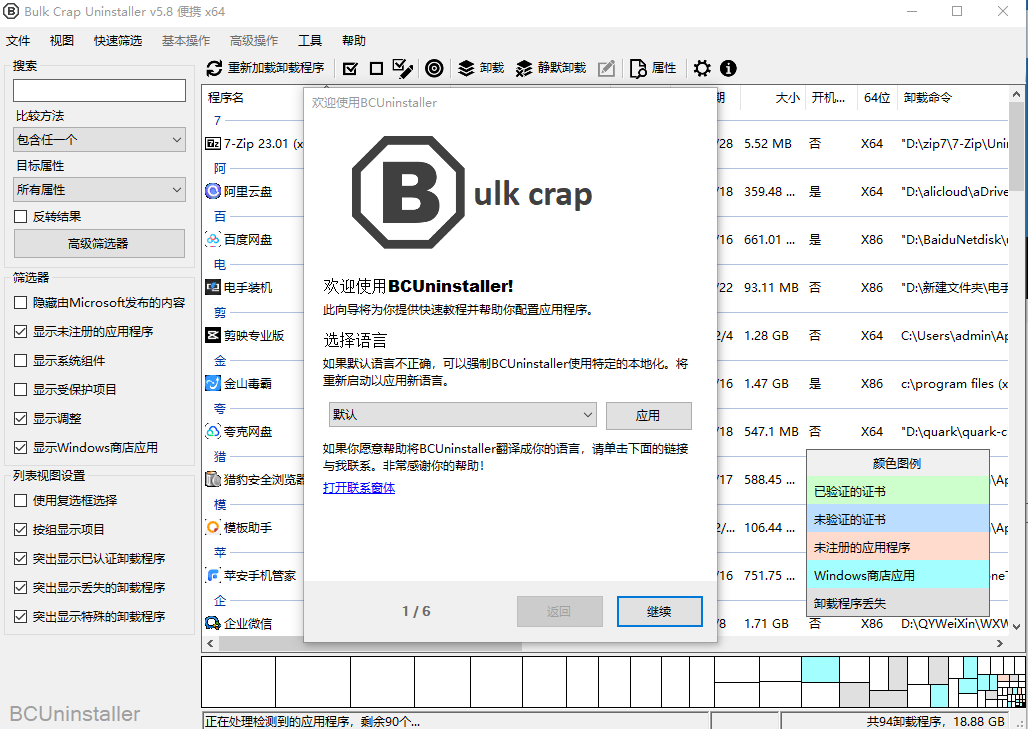
Task: Click the deselect-all empty square toolbar icon
Action: click(x=376, y=68)
